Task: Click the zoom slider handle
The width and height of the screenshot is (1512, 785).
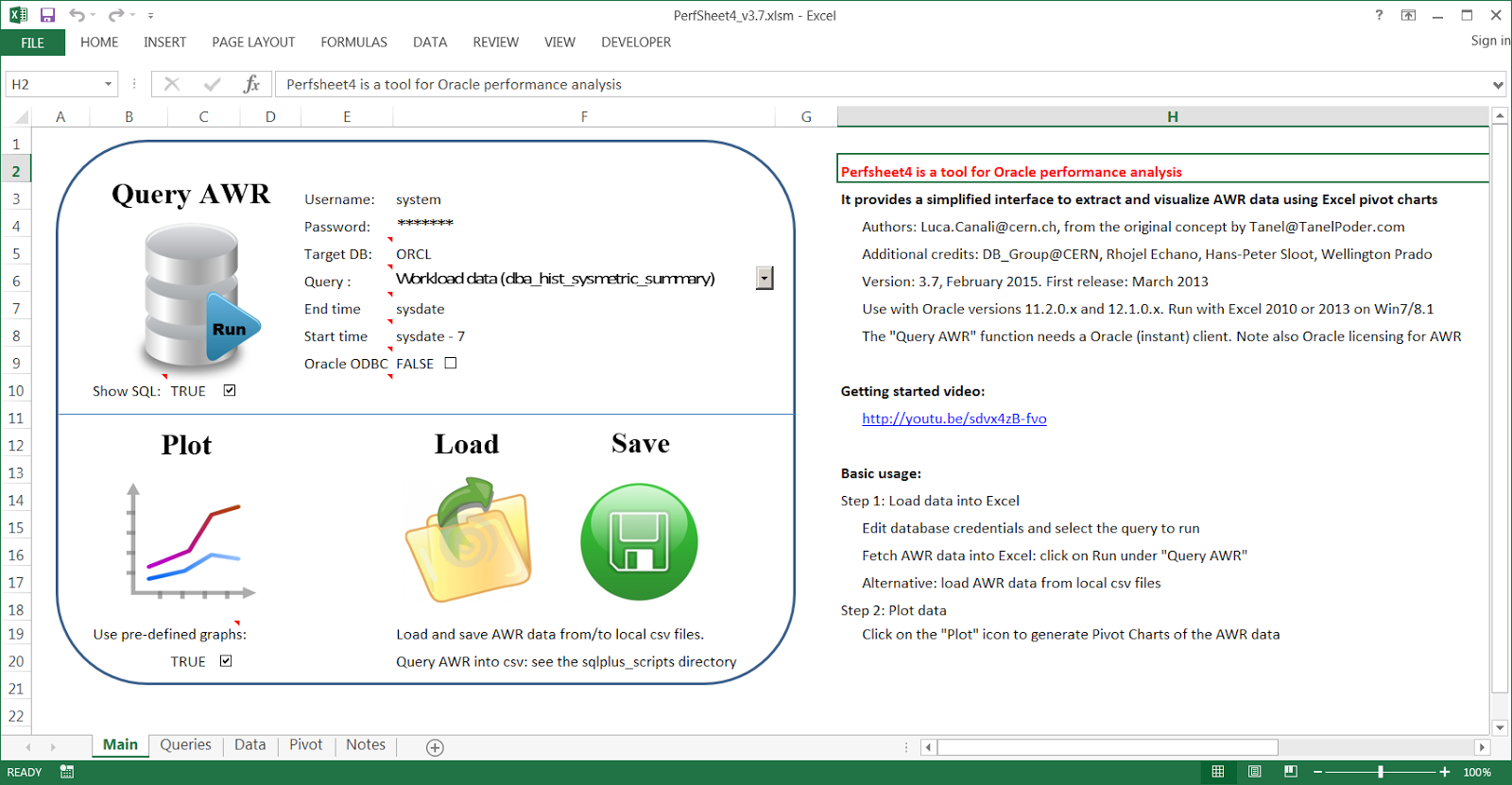Action: click(1381, 772)
